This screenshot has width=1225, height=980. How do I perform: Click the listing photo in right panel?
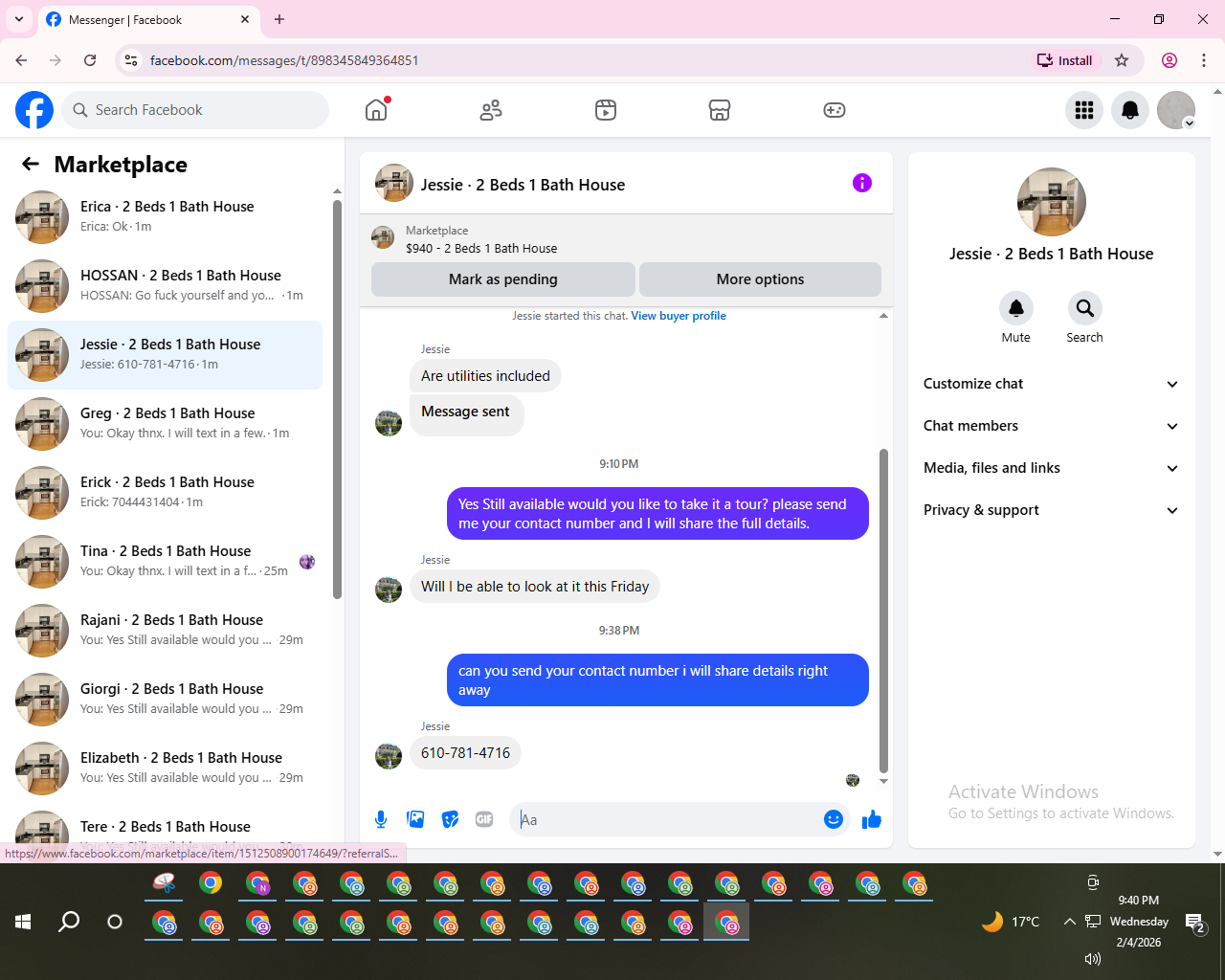click(x=1052, y=202)
